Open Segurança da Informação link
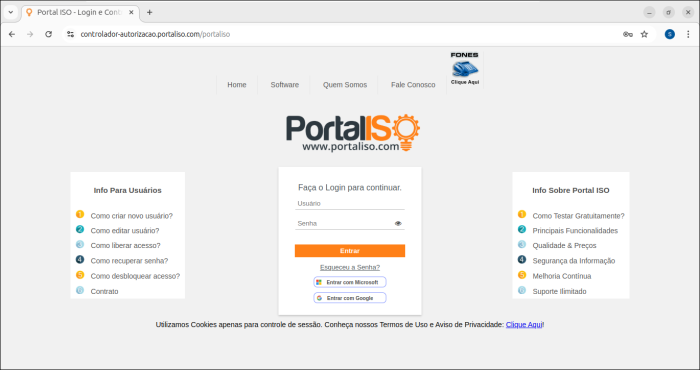The width and height of the screenshot is (700, 370). coord(574,261)
